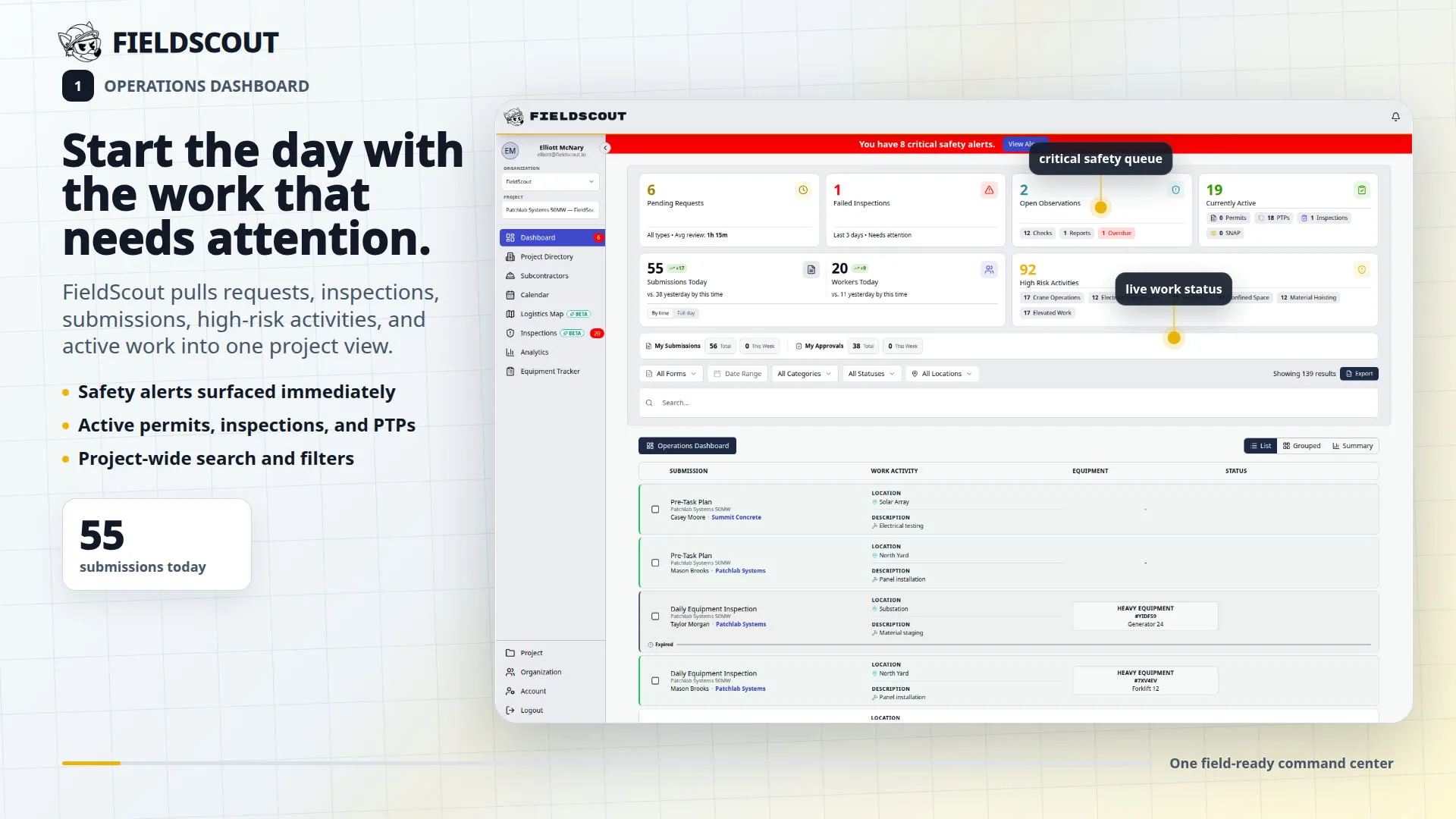Open Inspections sidebar item
This screenshot has width=1456, height=819.
click(x=552, y=333)
